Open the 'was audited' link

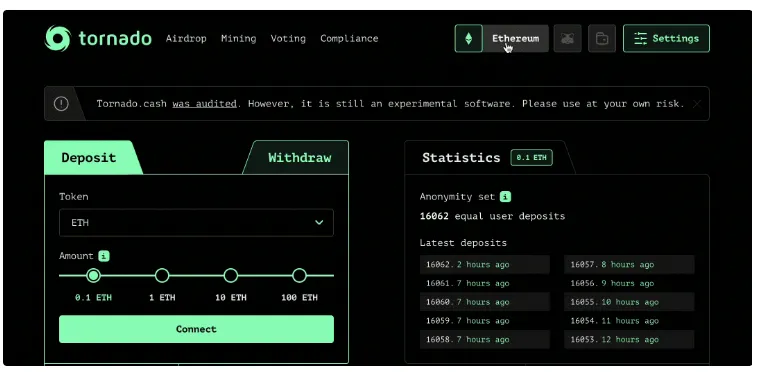tap(205, 104)
